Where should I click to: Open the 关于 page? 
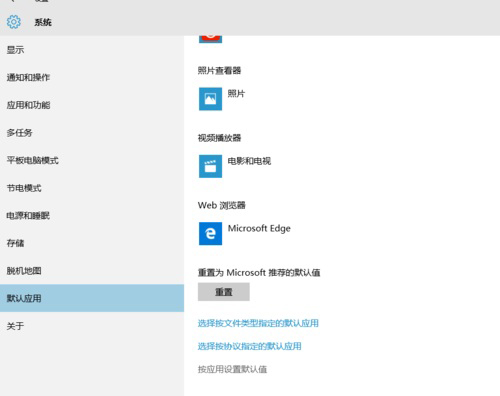coord(92,326)
